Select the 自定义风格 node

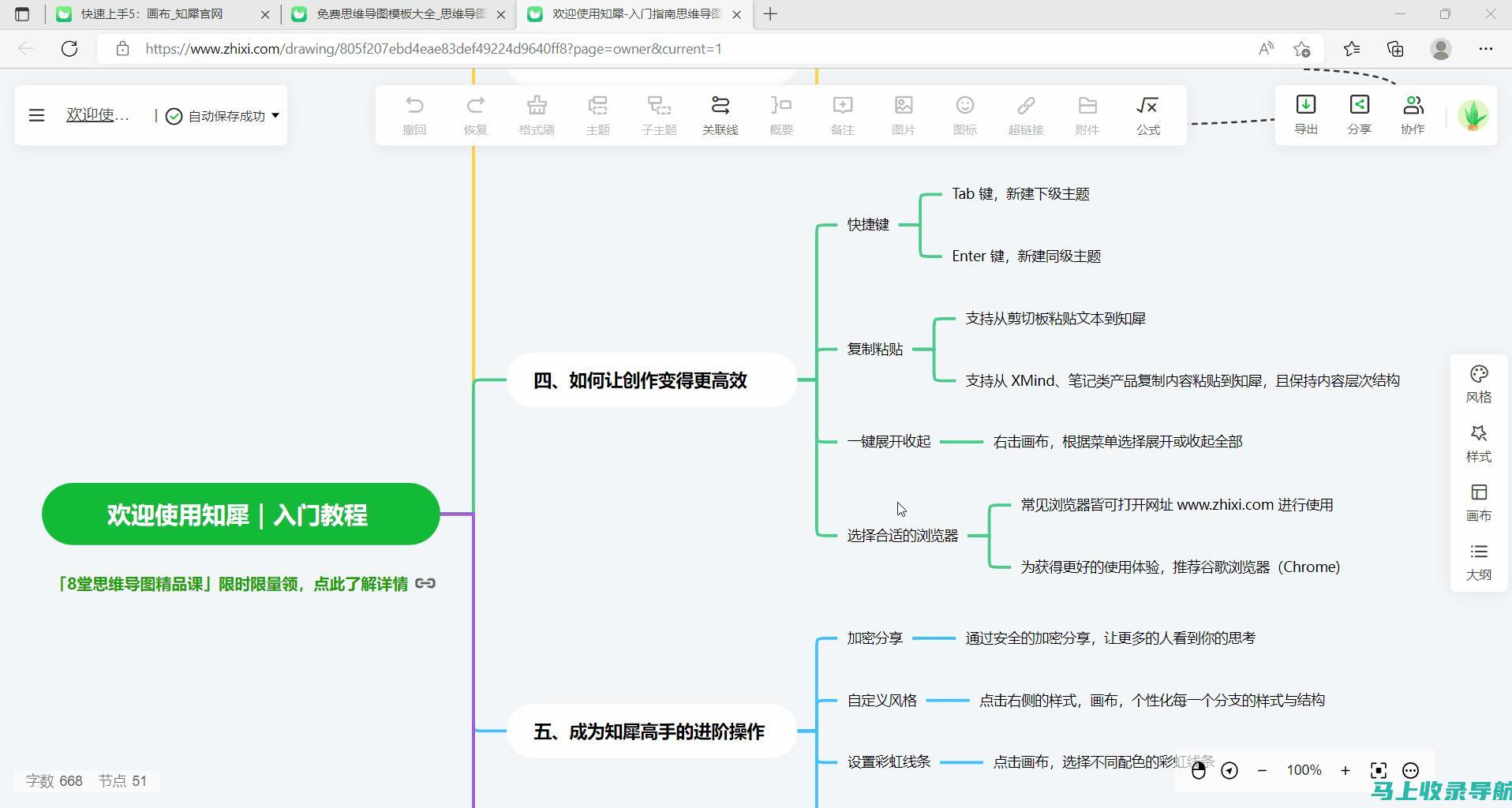pyautogui.click(x=882, y=701)
